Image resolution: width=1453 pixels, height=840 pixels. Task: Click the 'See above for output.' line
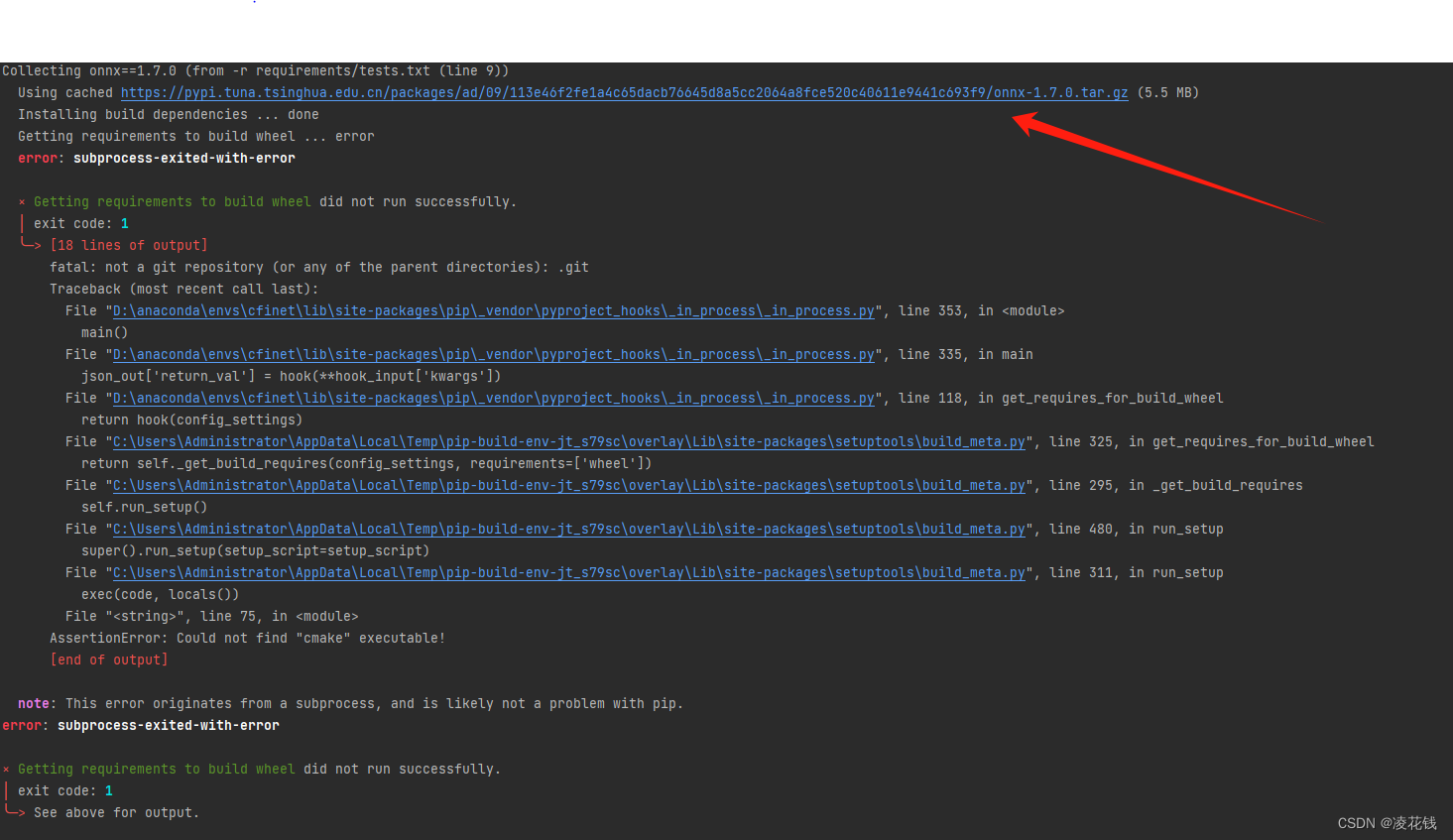click(117, 812)
